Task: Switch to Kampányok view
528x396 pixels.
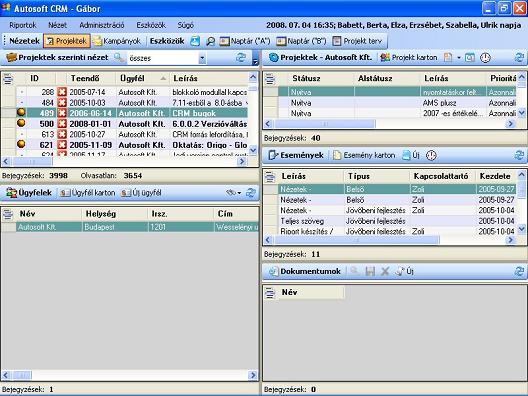Action: (x=117, y=41)
